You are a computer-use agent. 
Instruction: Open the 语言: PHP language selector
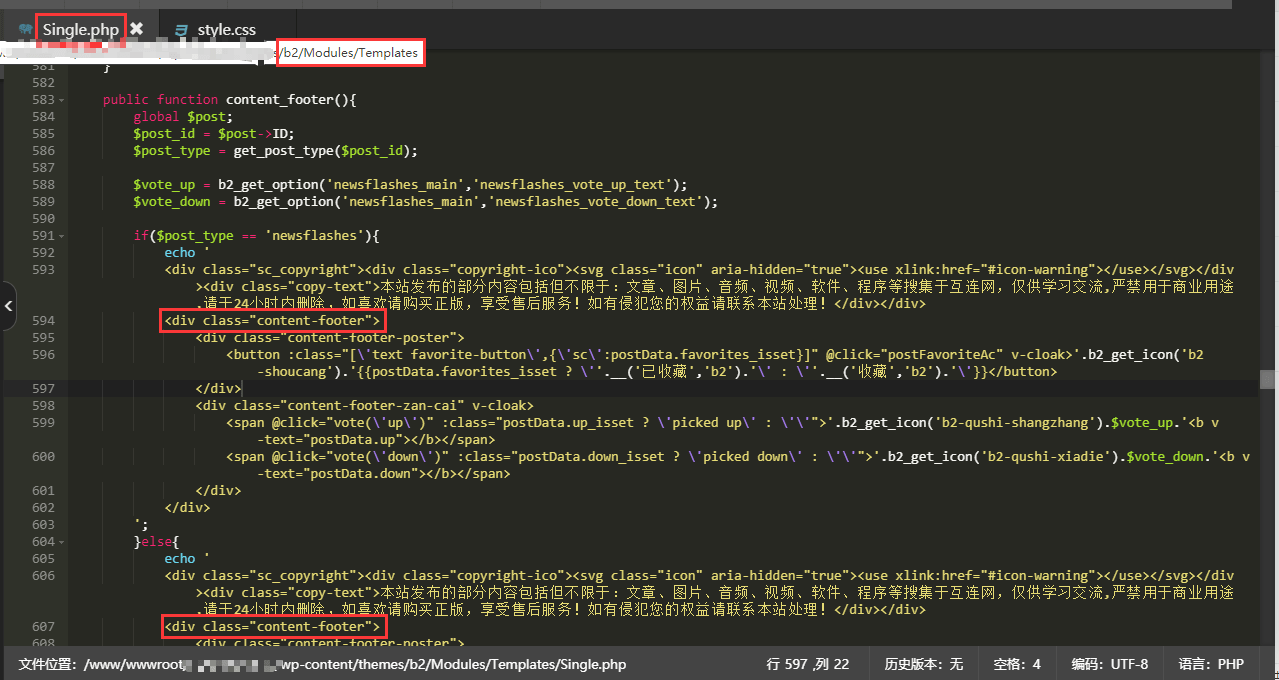click(1211, 664)
